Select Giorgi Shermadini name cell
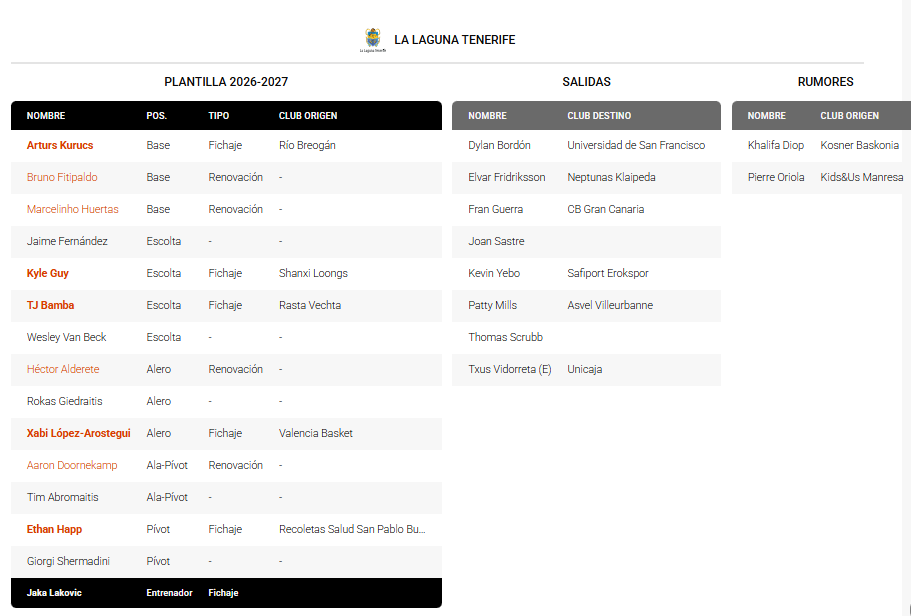The image size is (911, 616). tap(68, 561)
